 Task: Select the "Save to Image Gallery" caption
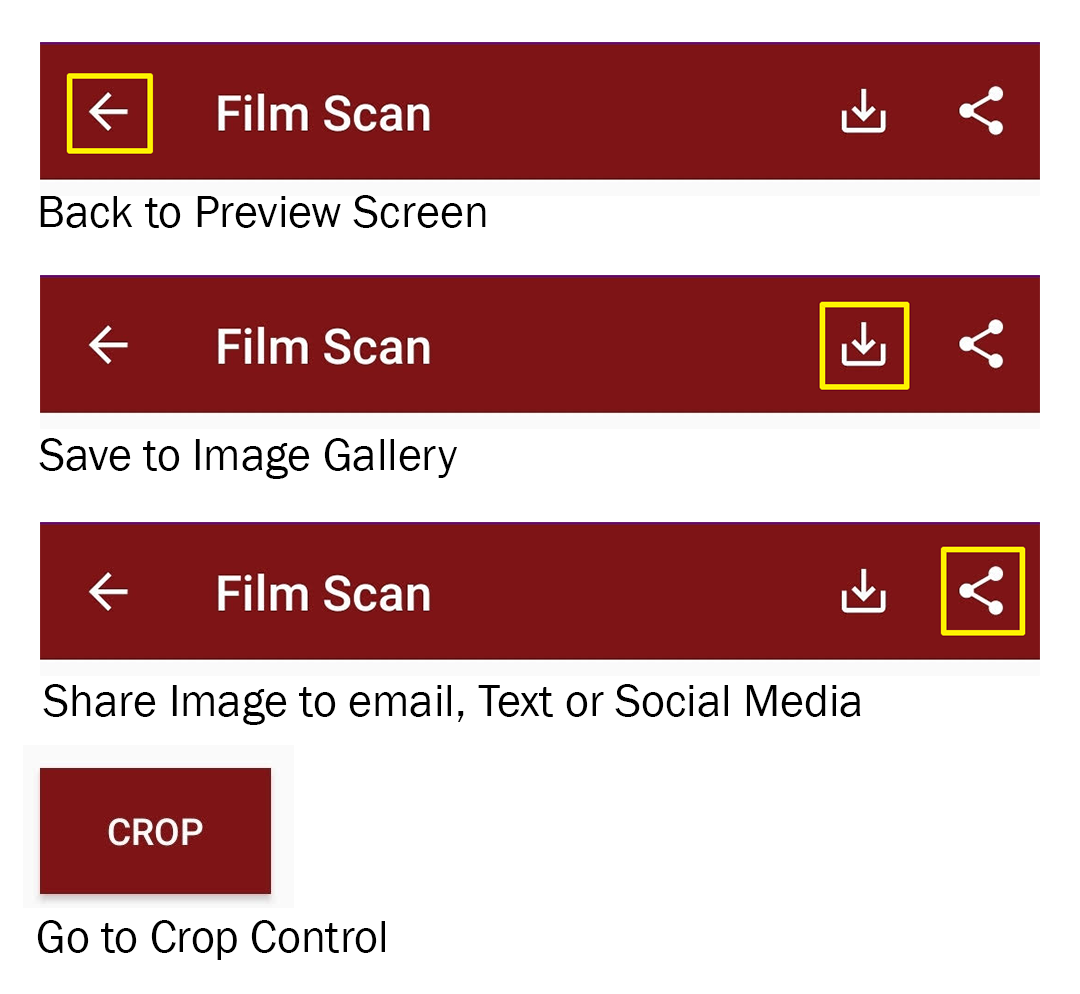point(247,456)
